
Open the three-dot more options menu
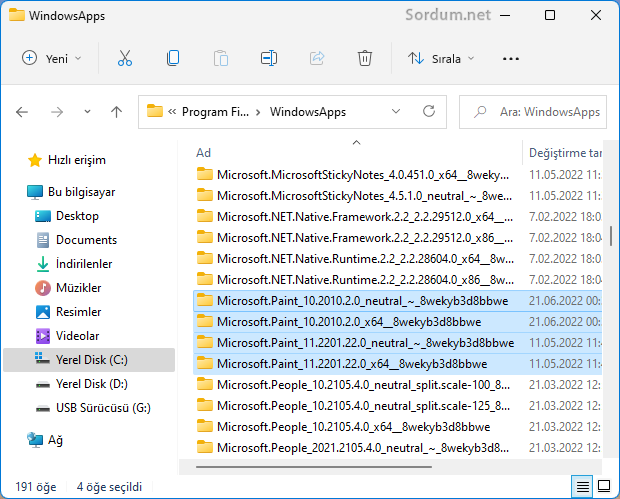click(x=510, y=59)
